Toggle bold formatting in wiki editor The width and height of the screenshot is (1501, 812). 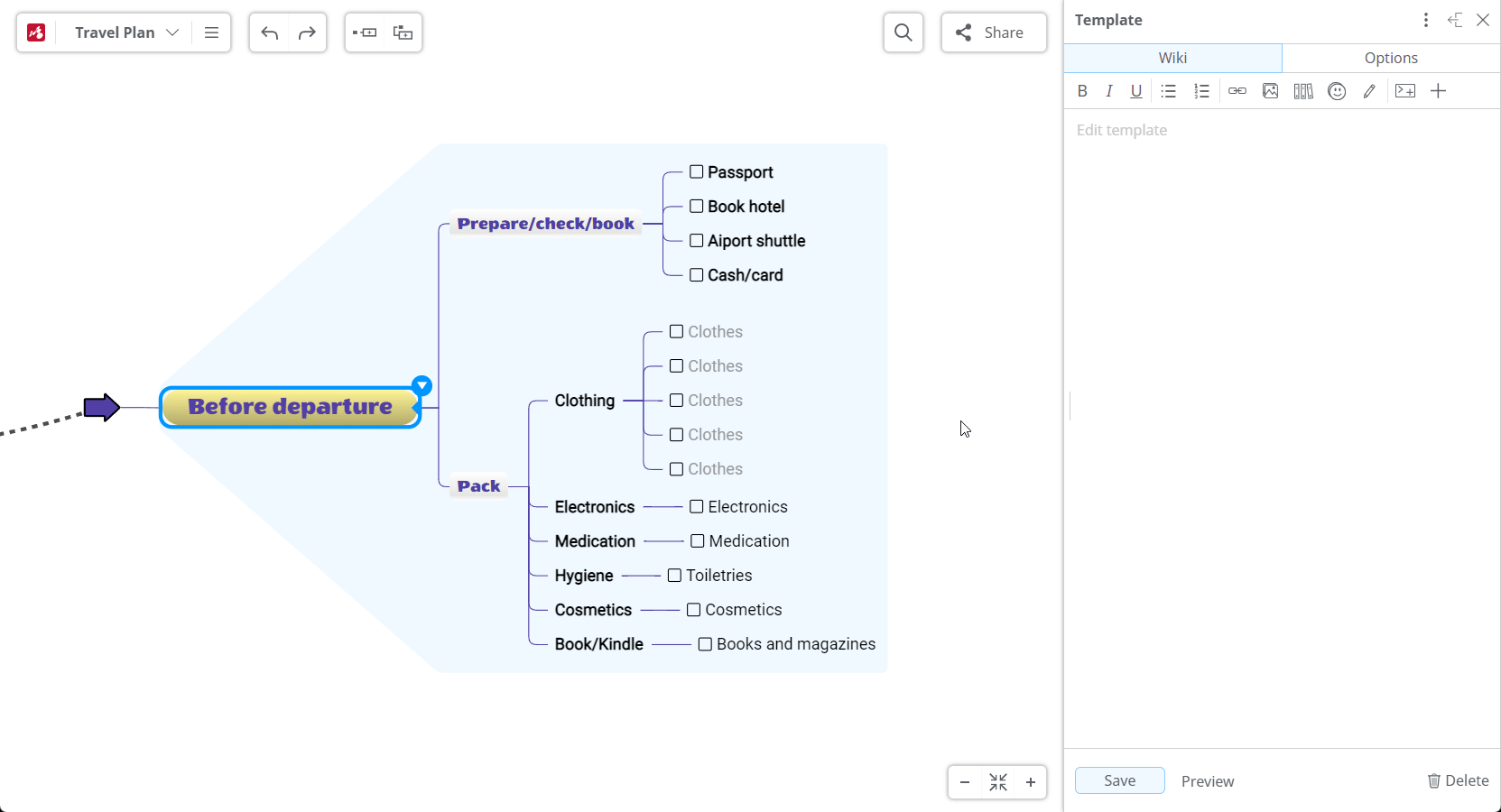pyautogui.click(x=1082, y=91)
